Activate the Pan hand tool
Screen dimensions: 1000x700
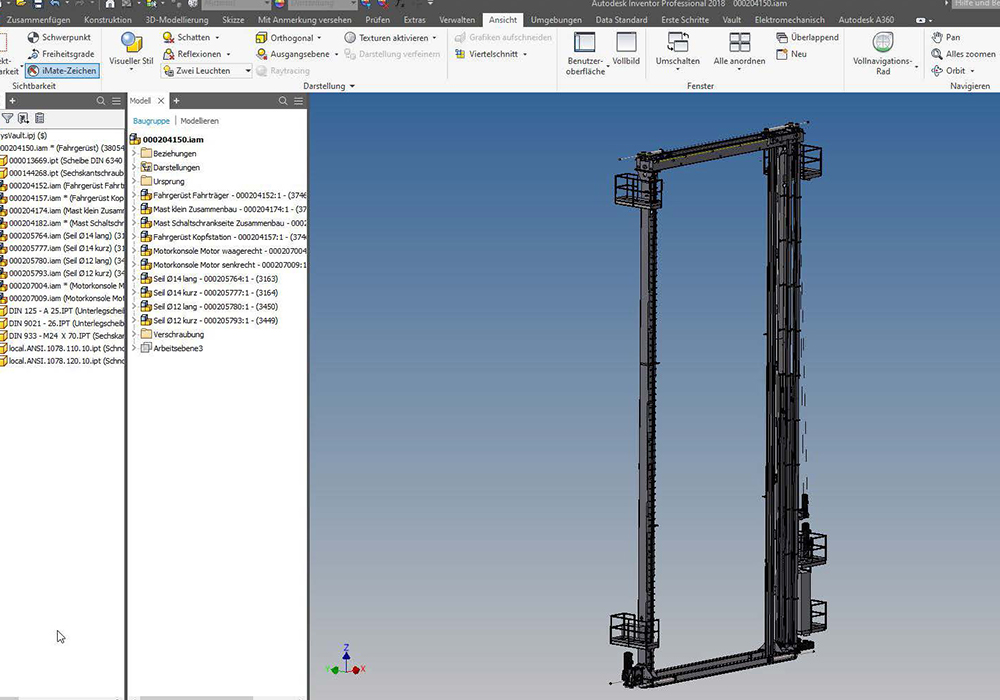pyautogui.click(x=937, y=37)
